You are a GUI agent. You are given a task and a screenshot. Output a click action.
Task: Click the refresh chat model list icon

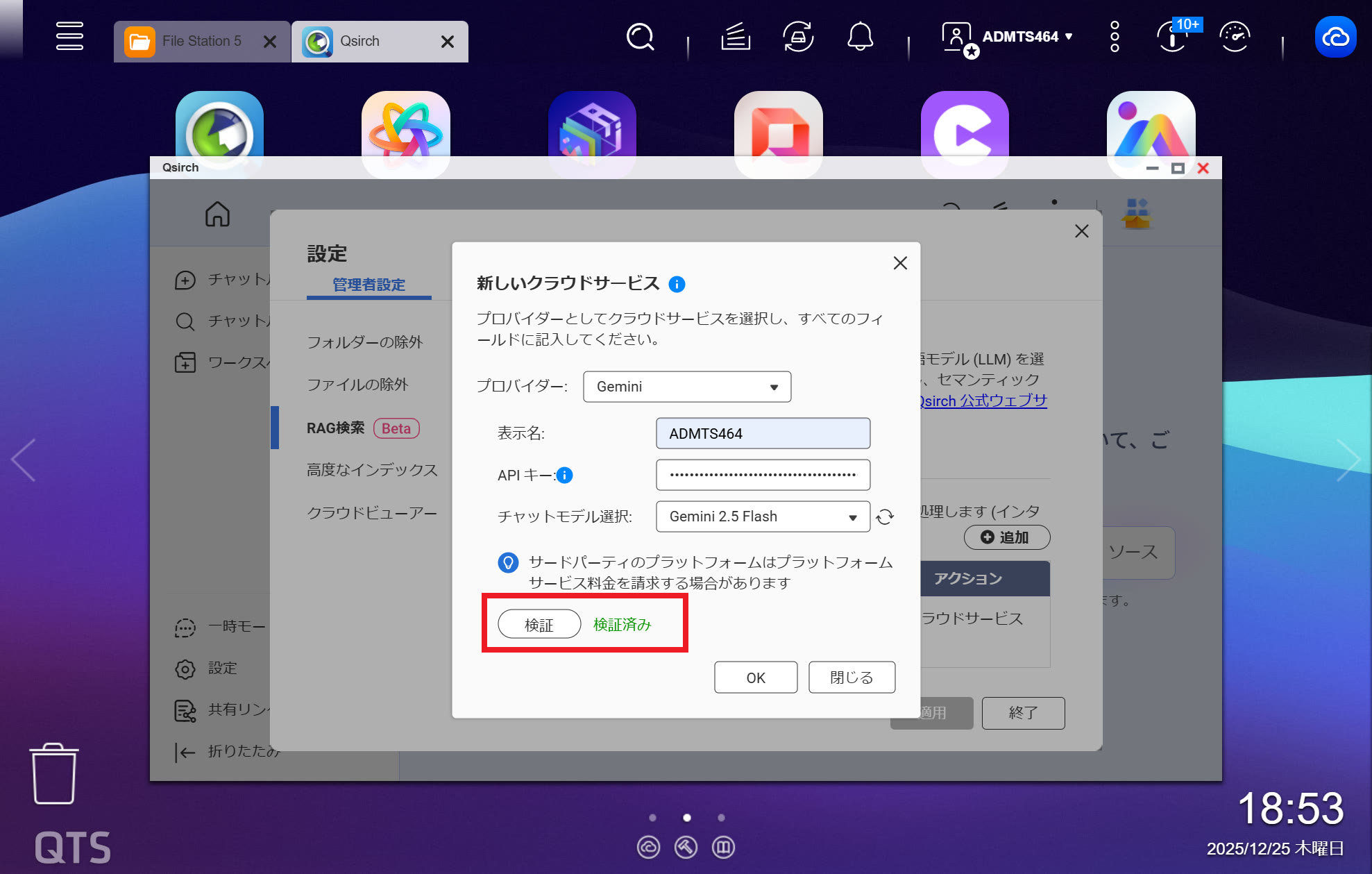coord(885,516)
